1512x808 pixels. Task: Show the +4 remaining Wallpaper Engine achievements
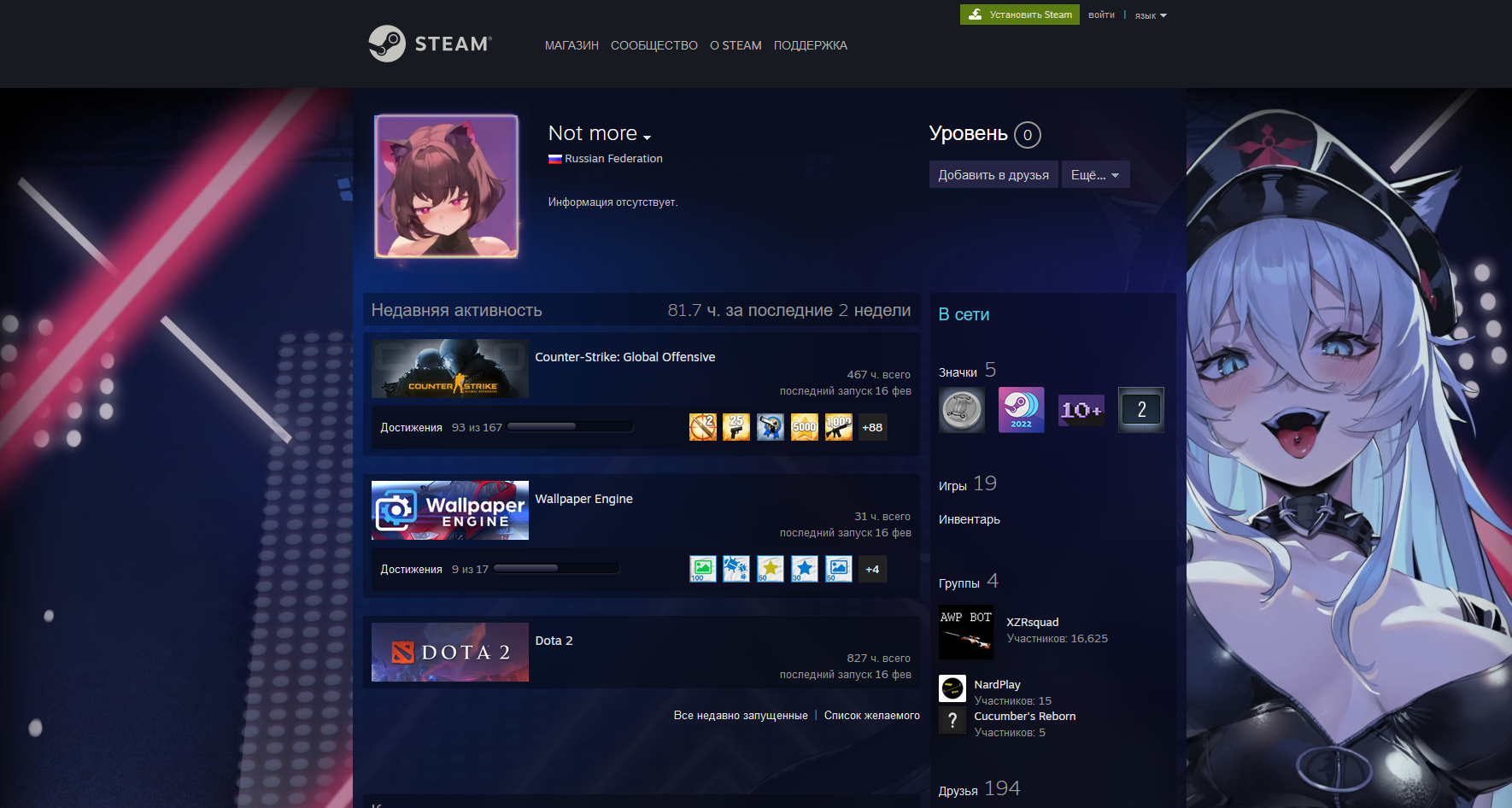click(x=872, y=569)
